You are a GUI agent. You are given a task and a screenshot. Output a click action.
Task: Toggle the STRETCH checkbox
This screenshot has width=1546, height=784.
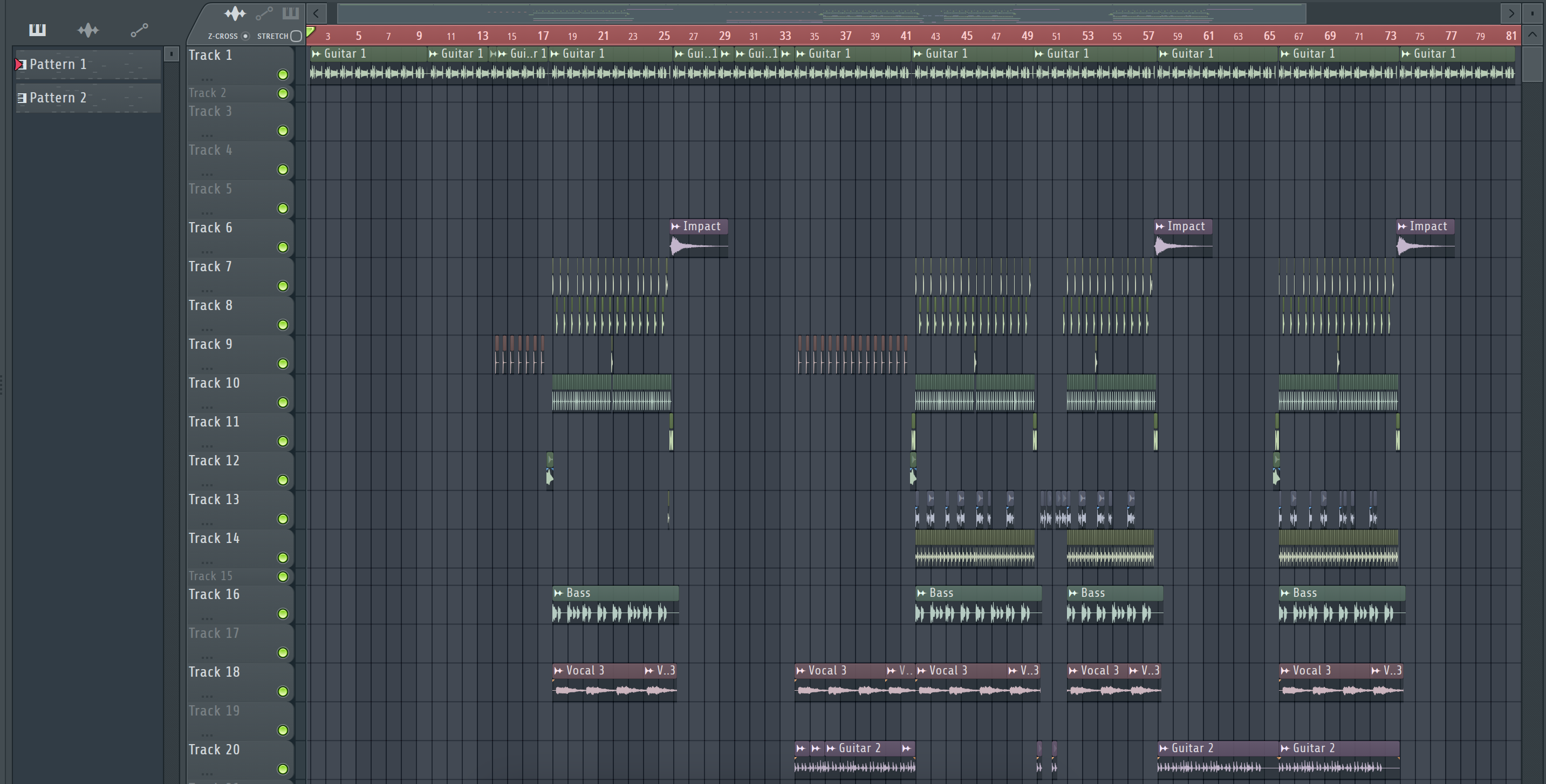295,36
